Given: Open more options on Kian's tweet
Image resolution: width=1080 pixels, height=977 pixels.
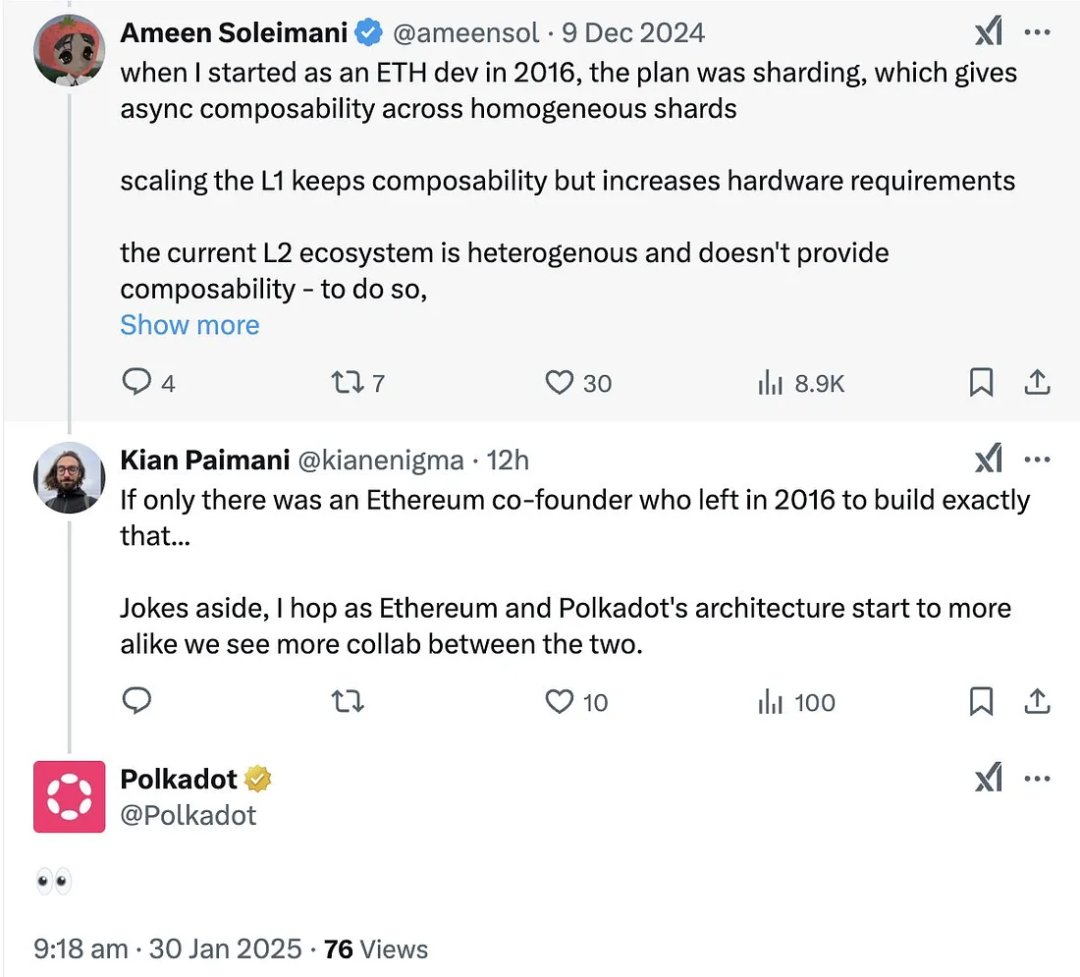Looking at the screenshot, I should (x=1037, y=459).
